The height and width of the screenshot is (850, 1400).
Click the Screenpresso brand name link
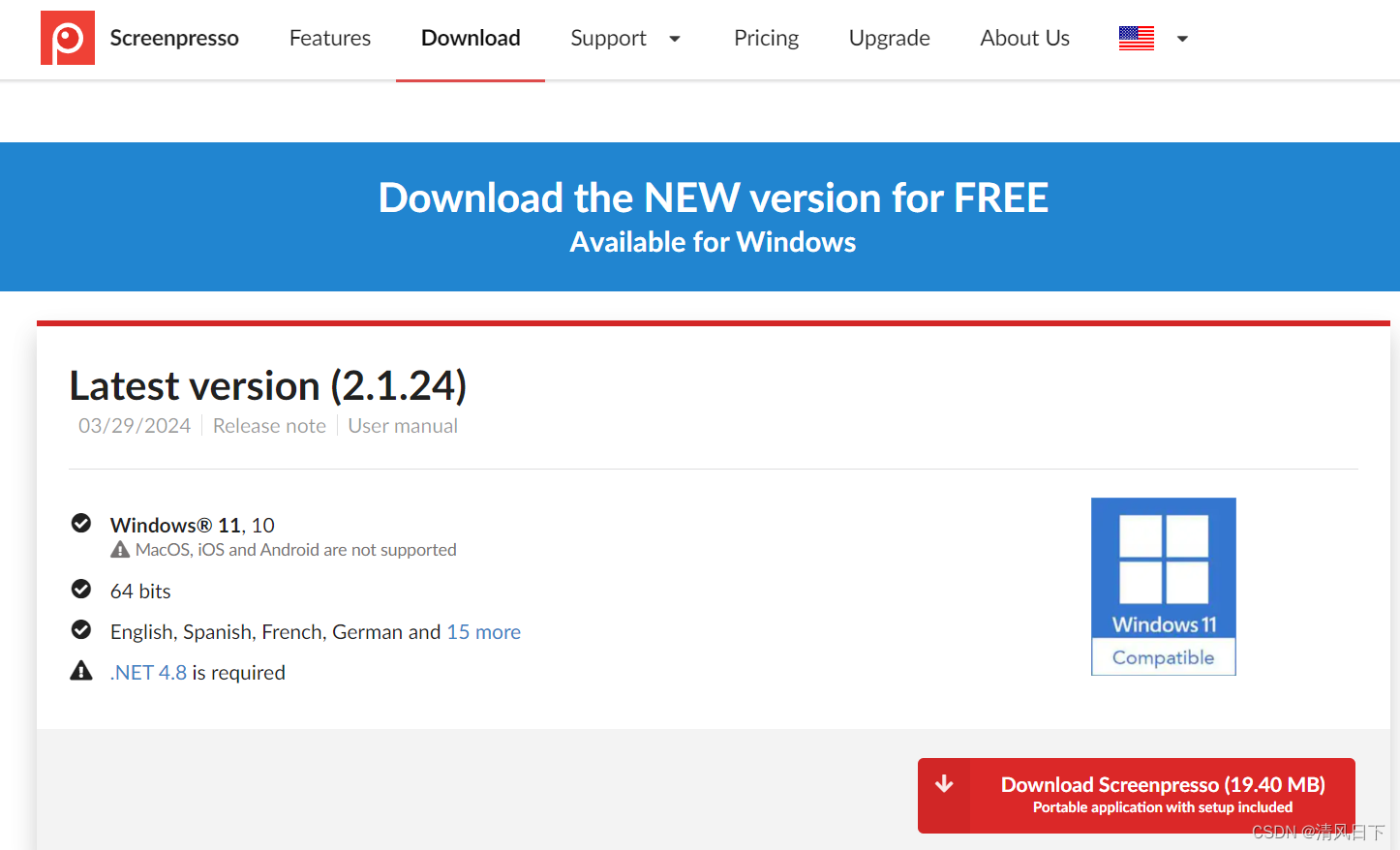tap(174, 38)
